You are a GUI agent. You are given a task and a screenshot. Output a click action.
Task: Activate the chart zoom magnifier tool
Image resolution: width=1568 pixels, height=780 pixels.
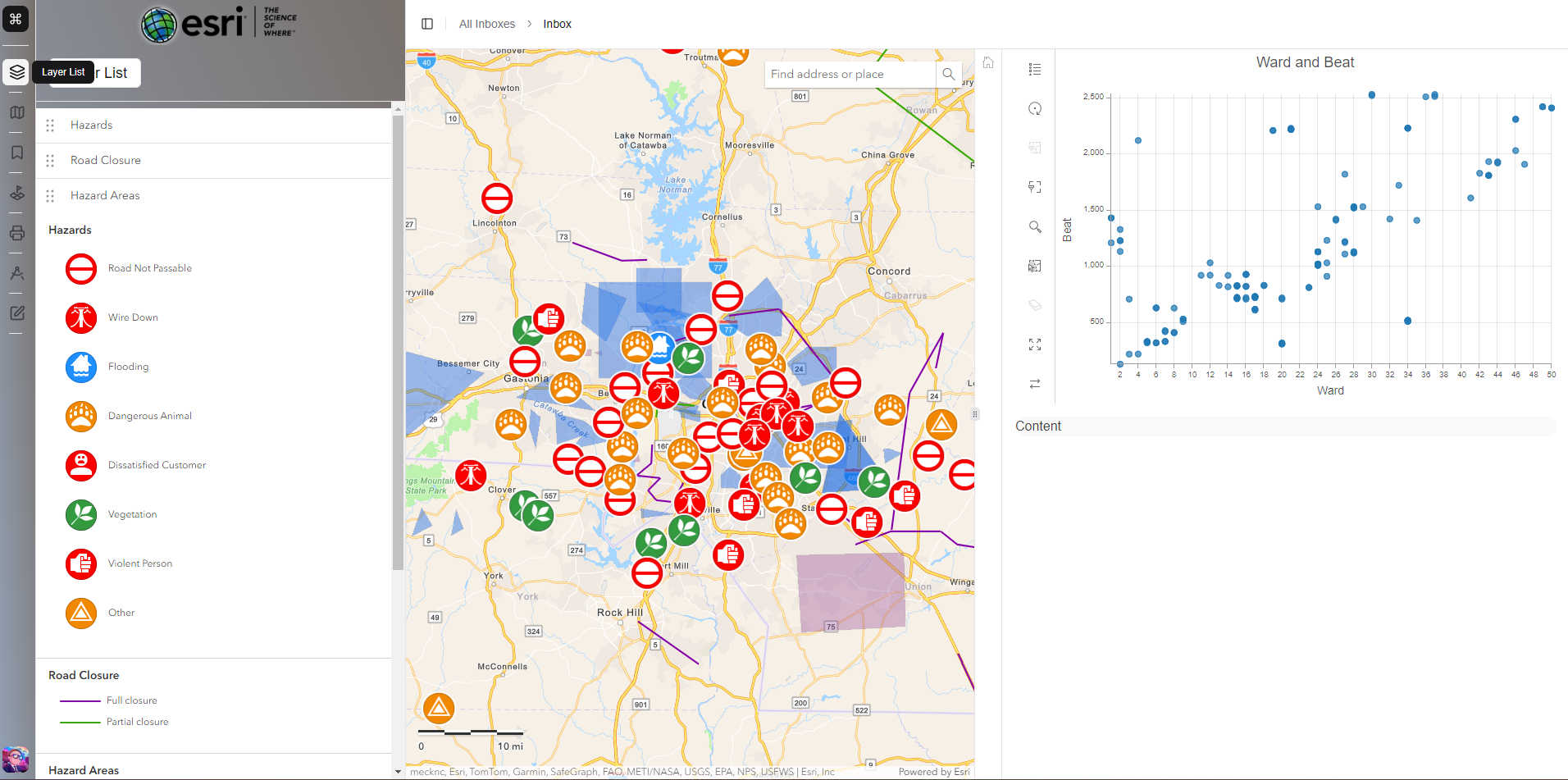[1035, 227]
